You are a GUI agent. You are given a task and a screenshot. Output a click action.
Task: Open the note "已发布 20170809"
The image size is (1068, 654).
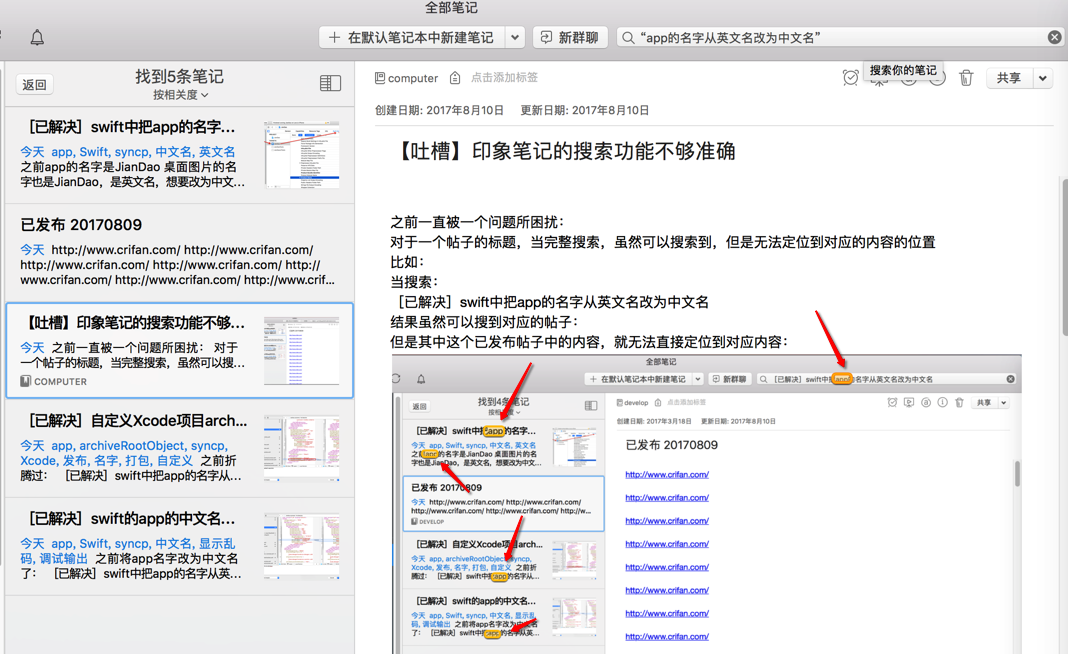click(x=180, y=253)
